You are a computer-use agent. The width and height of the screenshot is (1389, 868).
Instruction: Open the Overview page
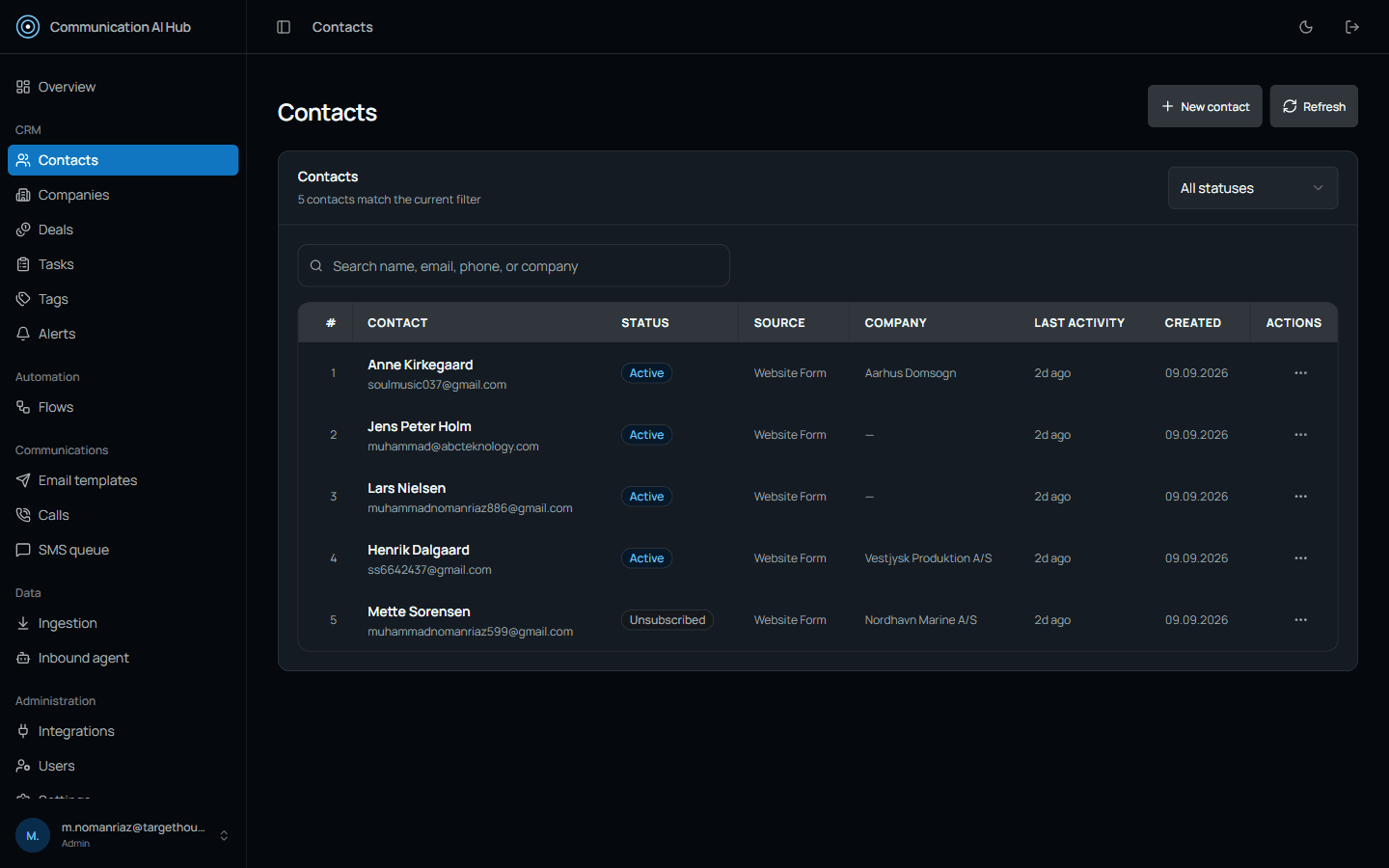(123, 87)
